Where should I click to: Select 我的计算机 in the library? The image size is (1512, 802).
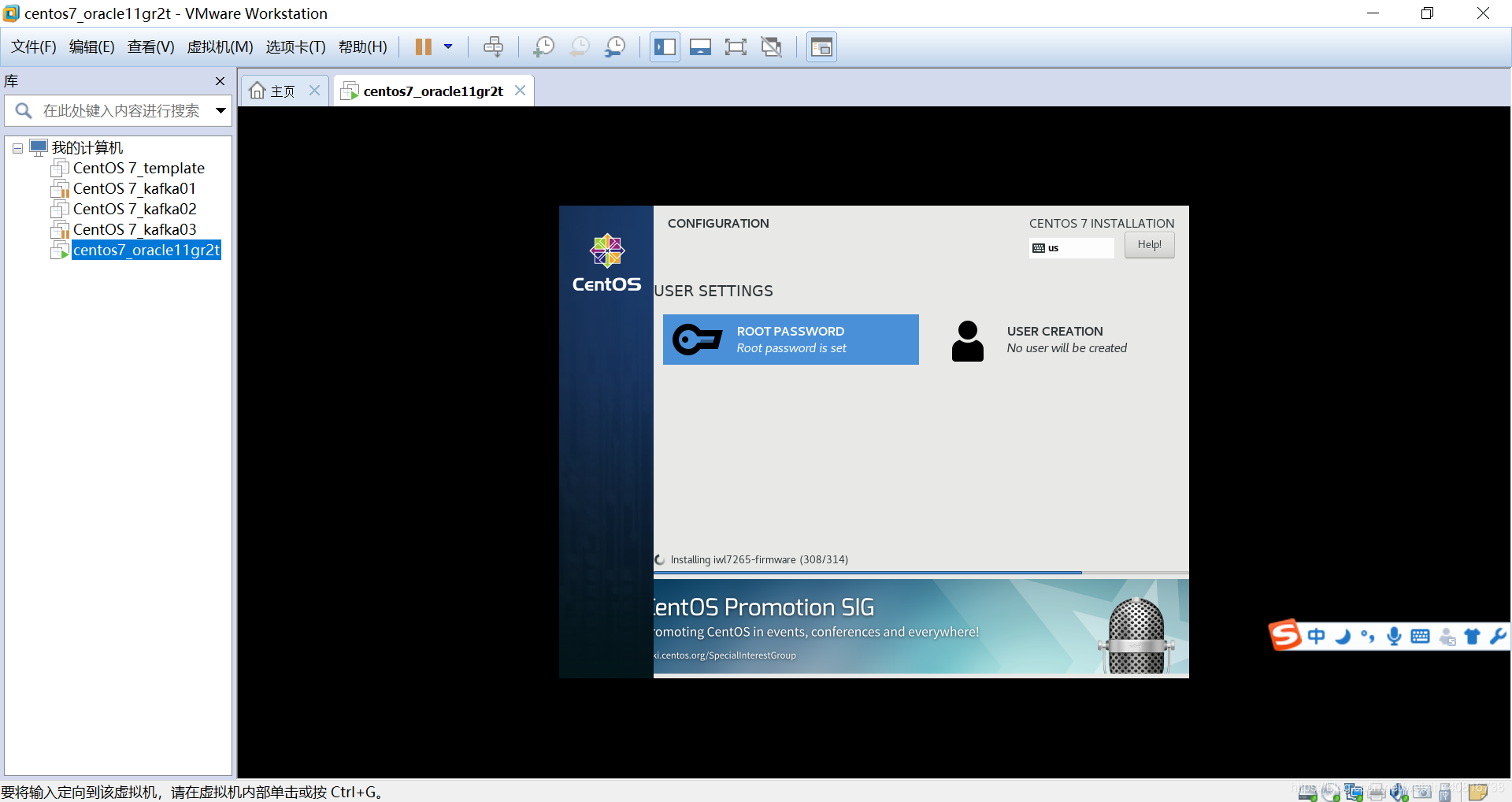tap(87, 148)
